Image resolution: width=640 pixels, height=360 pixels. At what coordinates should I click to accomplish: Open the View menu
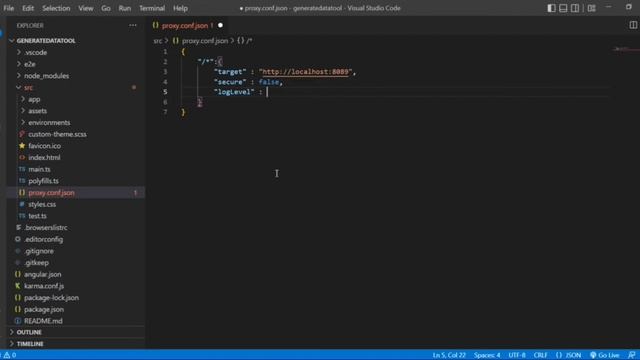coord(86,8)
